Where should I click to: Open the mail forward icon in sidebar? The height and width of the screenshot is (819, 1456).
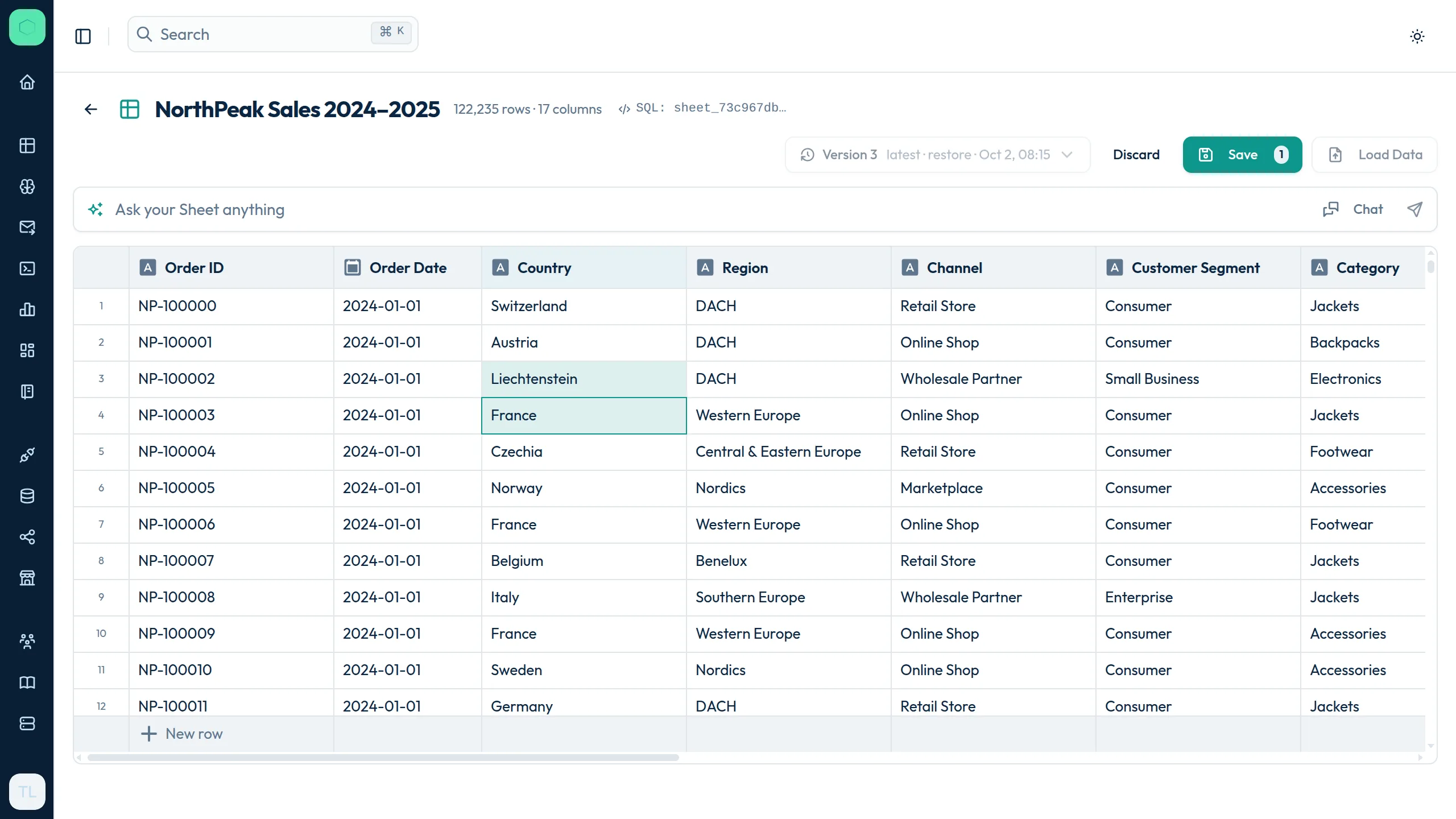[27, 227]
